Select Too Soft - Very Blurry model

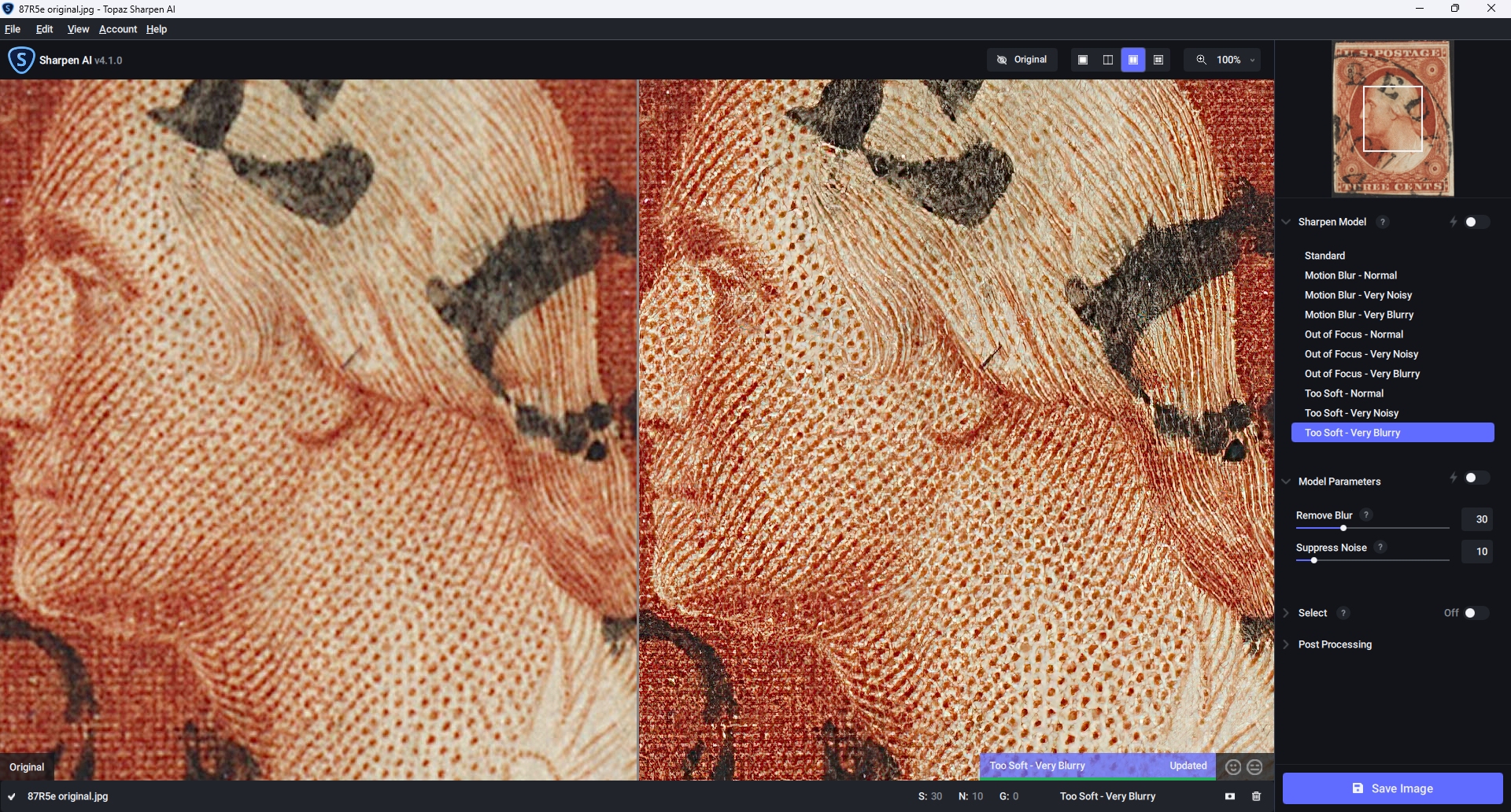pyautogui.click(x=1393, y=433)
